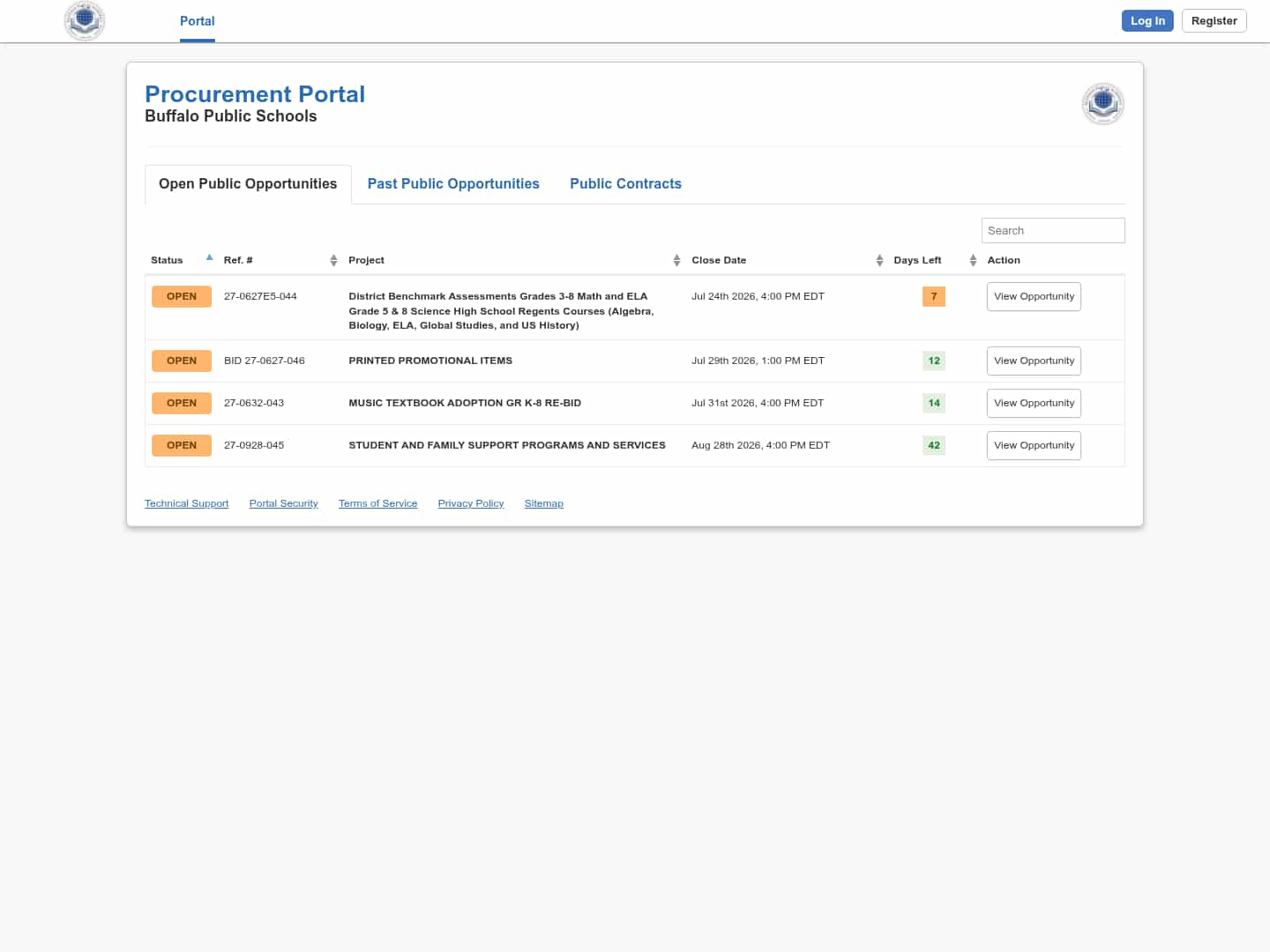Open the Sitemap link
The height and width of the screenshot is (952, 1270).
click(x=543, y=503)
